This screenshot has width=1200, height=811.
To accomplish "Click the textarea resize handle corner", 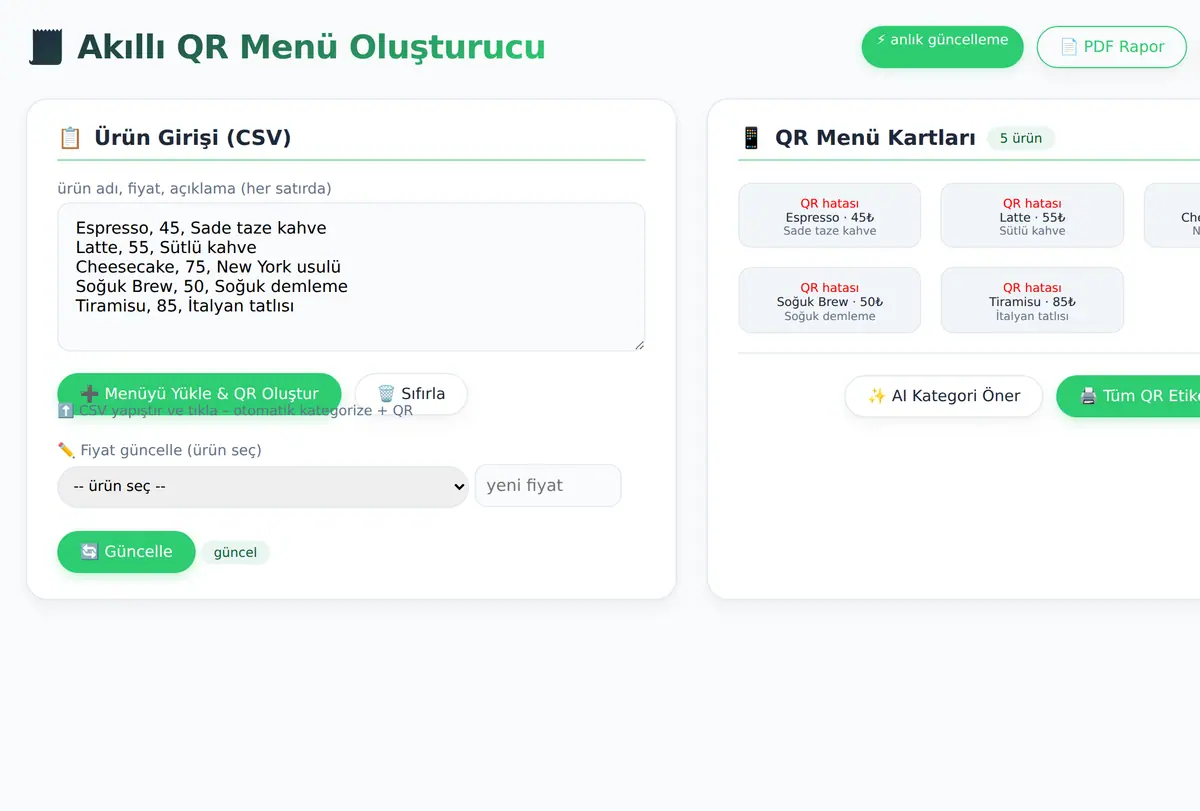I will tap(638, 344).
